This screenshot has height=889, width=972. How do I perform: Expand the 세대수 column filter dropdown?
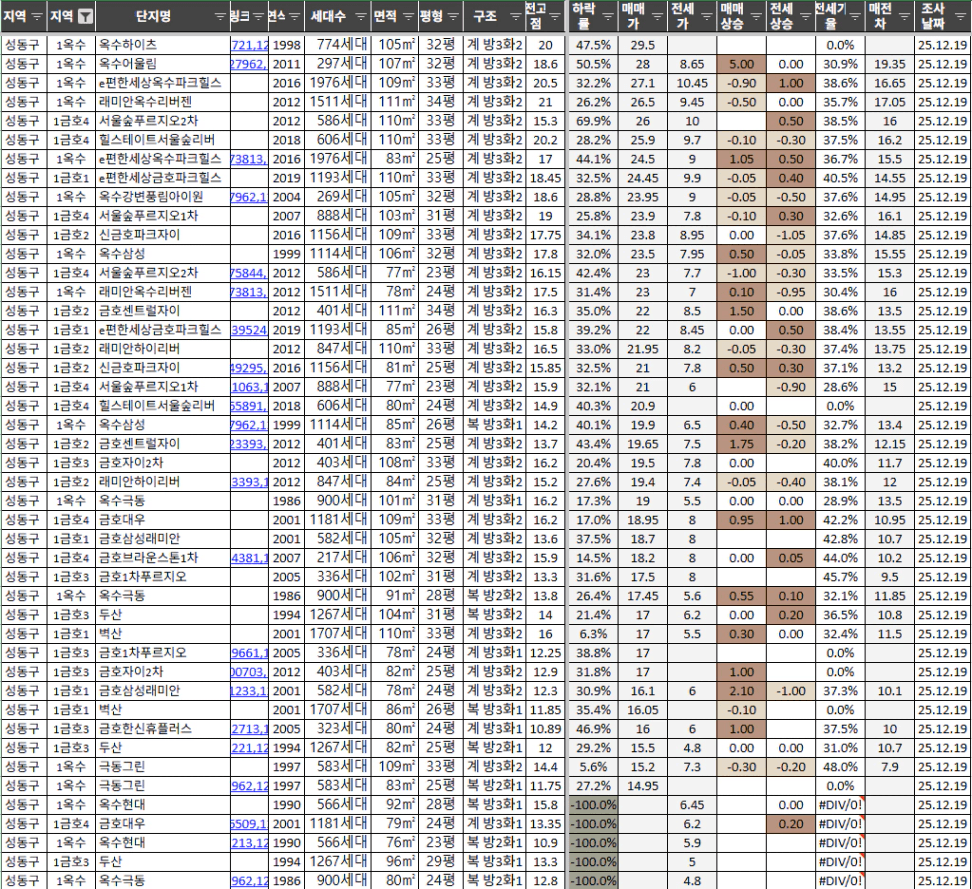click(x=359, y=17)
